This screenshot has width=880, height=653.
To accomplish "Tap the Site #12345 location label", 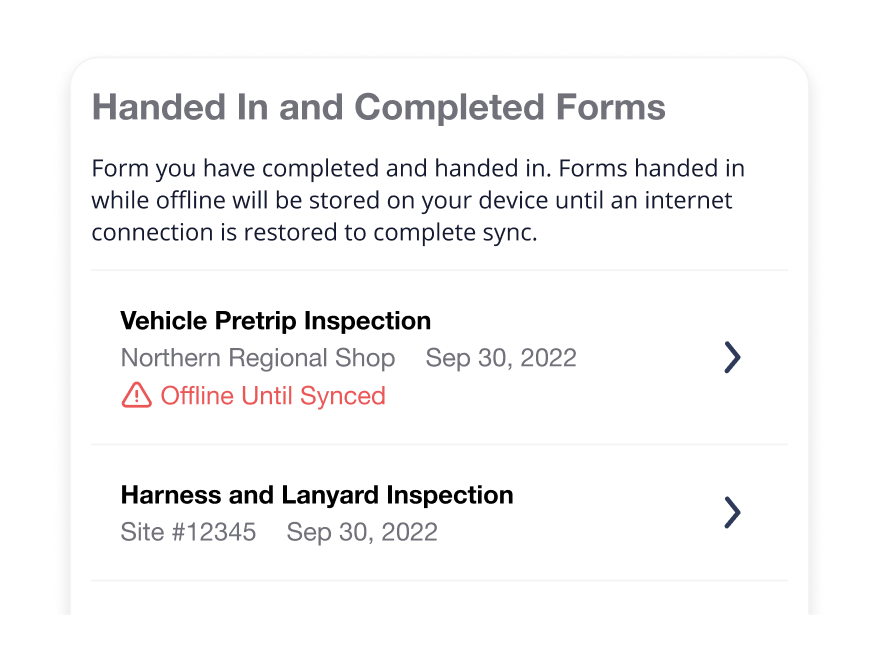I will [188, 532].
